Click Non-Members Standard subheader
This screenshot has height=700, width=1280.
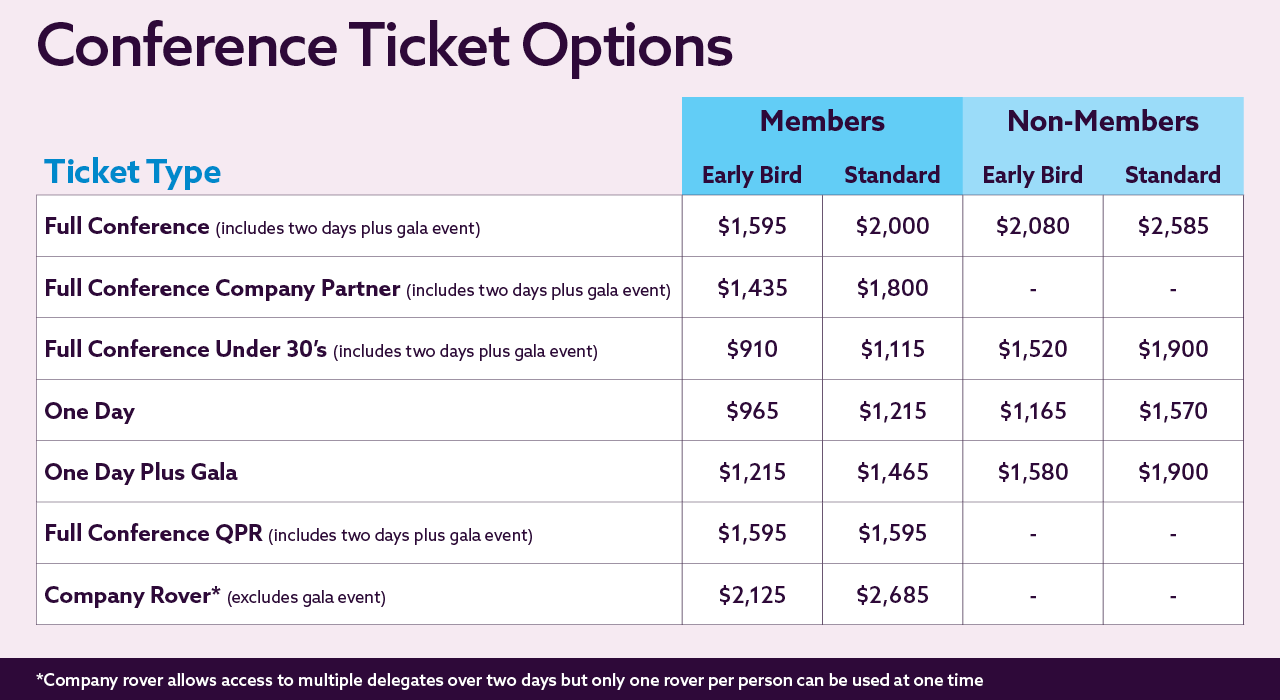point(1173,175)
